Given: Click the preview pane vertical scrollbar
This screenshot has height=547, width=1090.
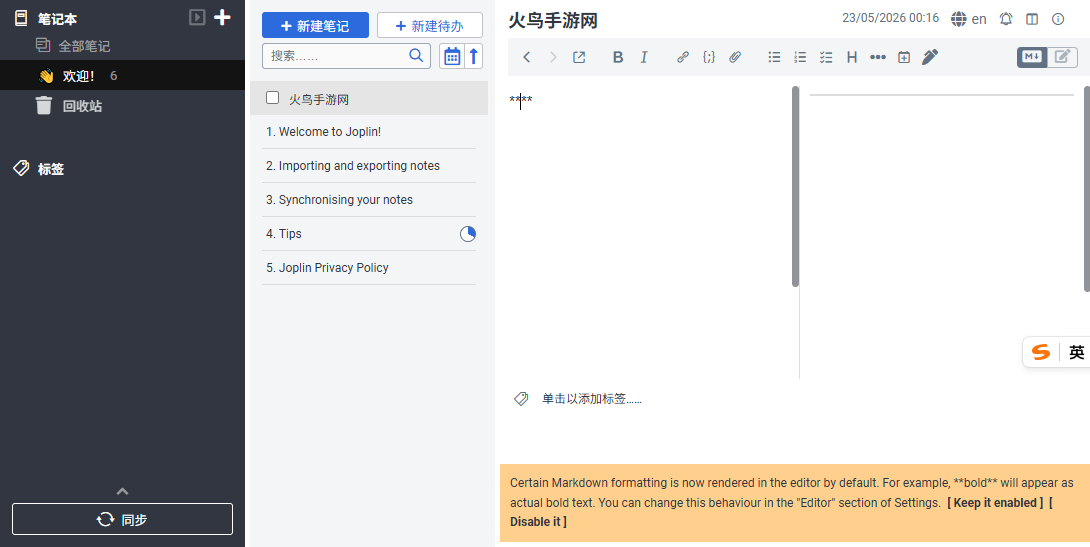Looking at the screenshot, I should coord(1087,188).
